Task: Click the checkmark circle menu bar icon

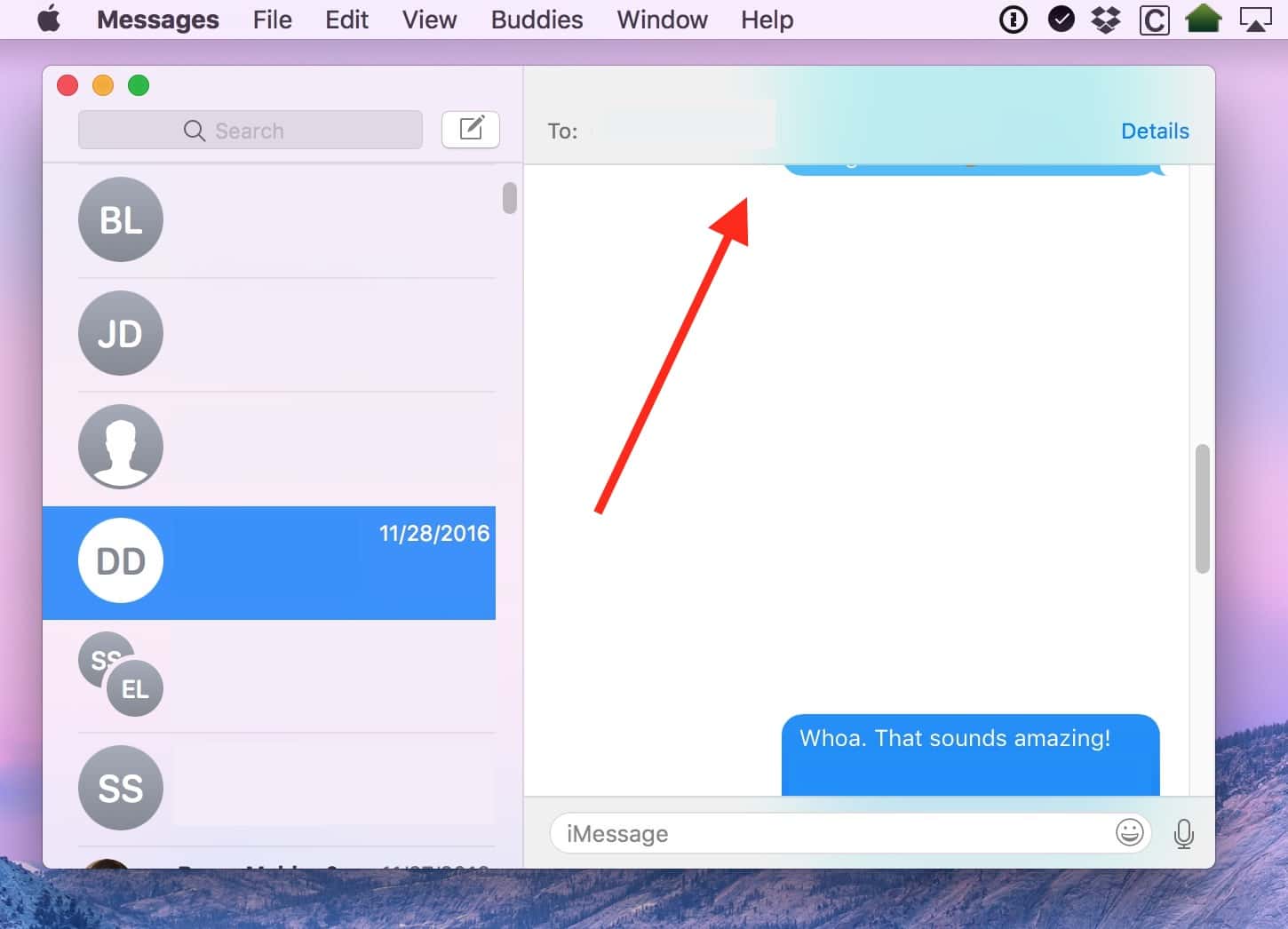Action: click(x=1061, y=20)
